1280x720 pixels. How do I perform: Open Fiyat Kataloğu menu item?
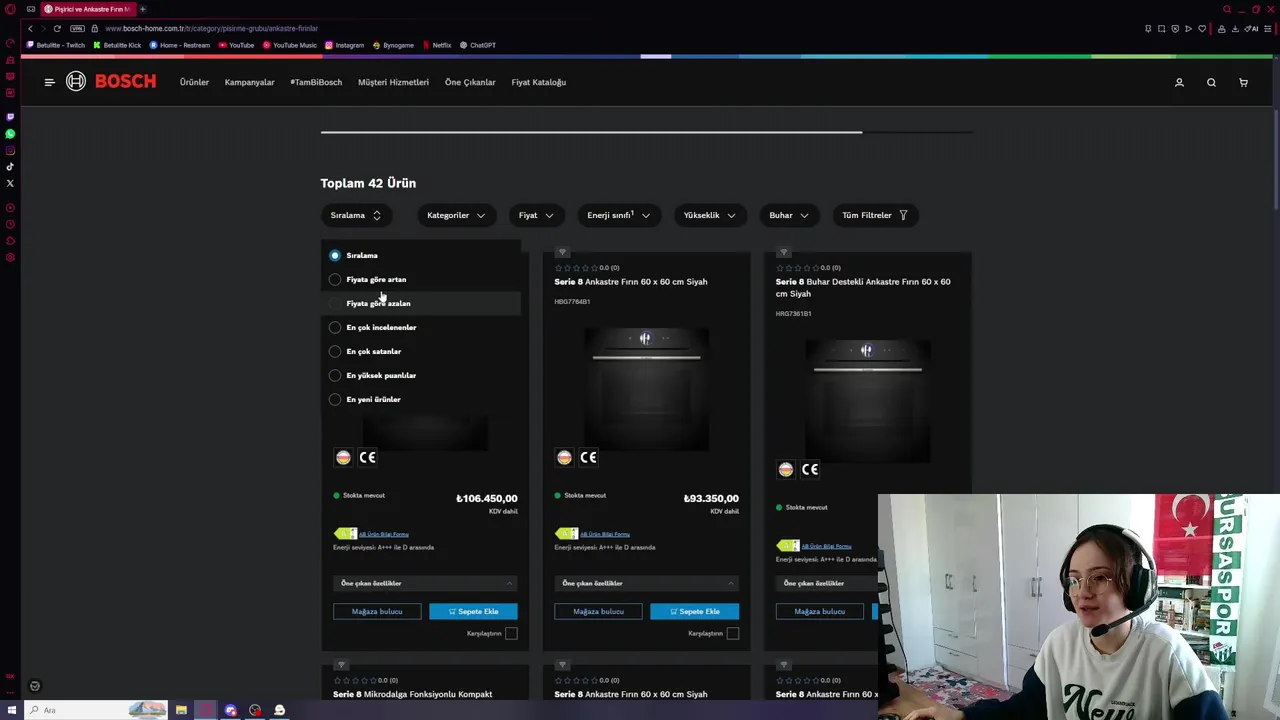click(x=538, y=82)
